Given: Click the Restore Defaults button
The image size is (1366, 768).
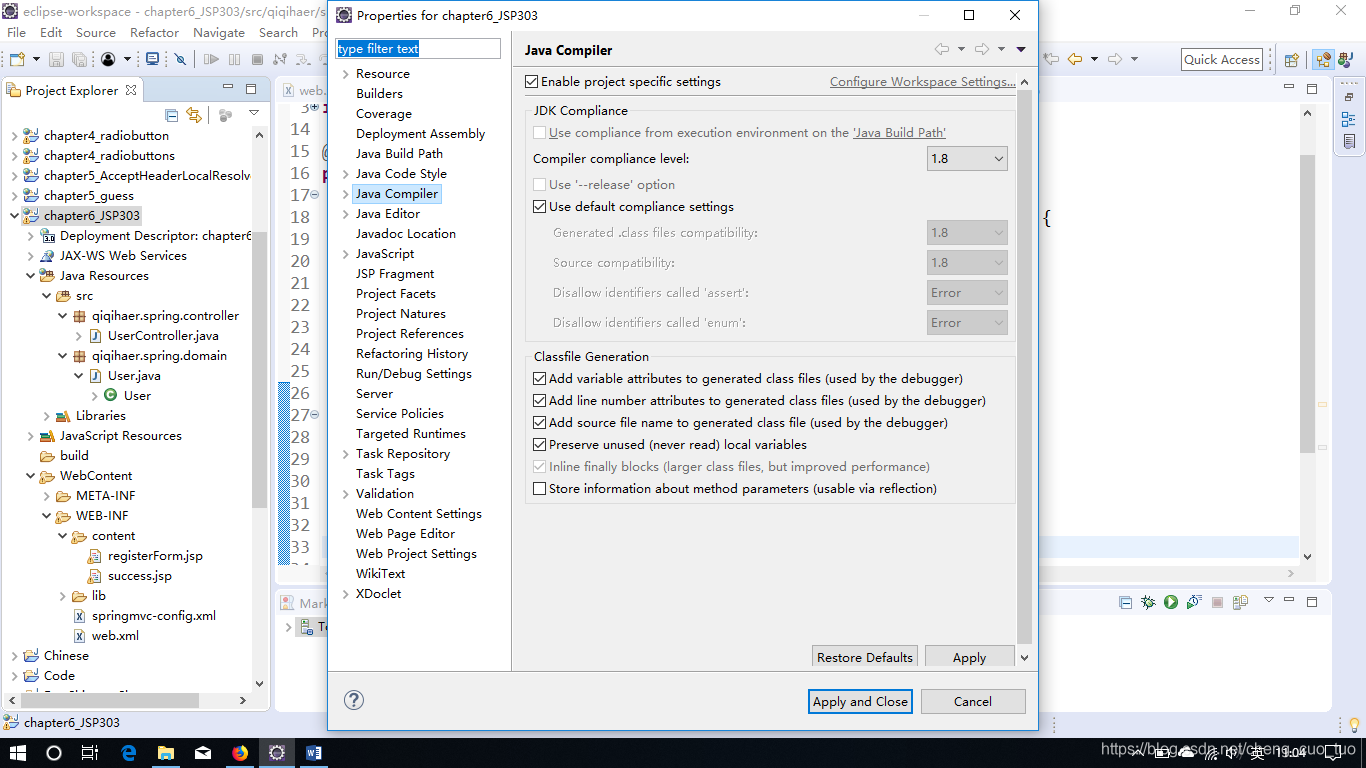Looking at the screenshot, I should click(865, 657).
